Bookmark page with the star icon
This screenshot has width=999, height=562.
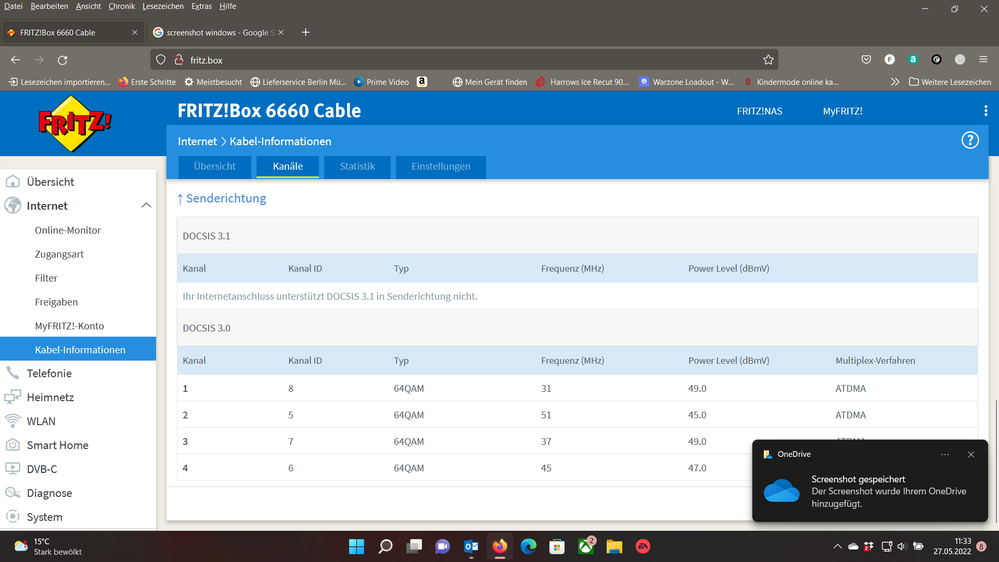point(768,60)
